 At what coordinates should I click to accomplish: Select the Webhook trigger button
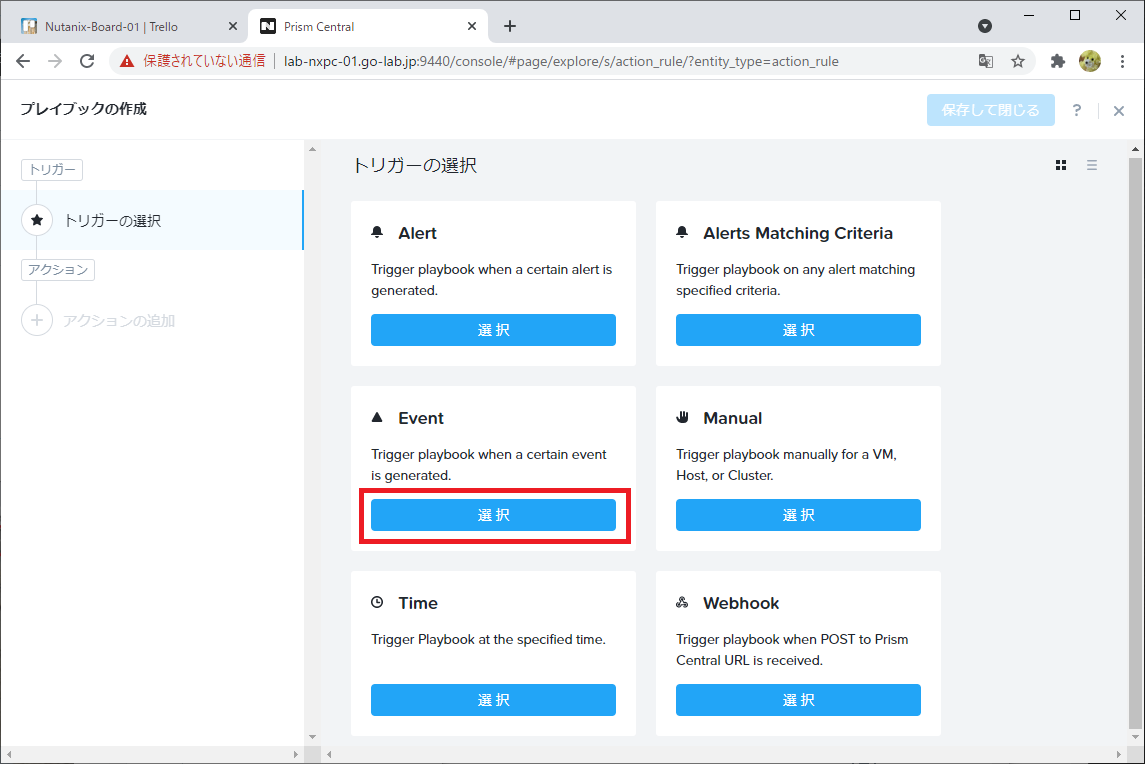[798, 700]
